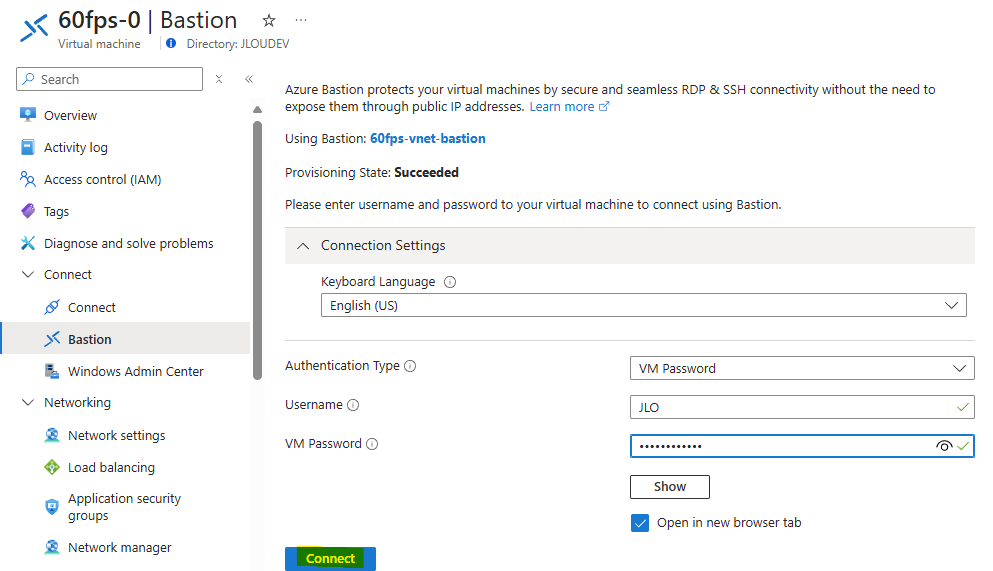Collapse the sidebar with double chevron icon

(x=249, y=79)
